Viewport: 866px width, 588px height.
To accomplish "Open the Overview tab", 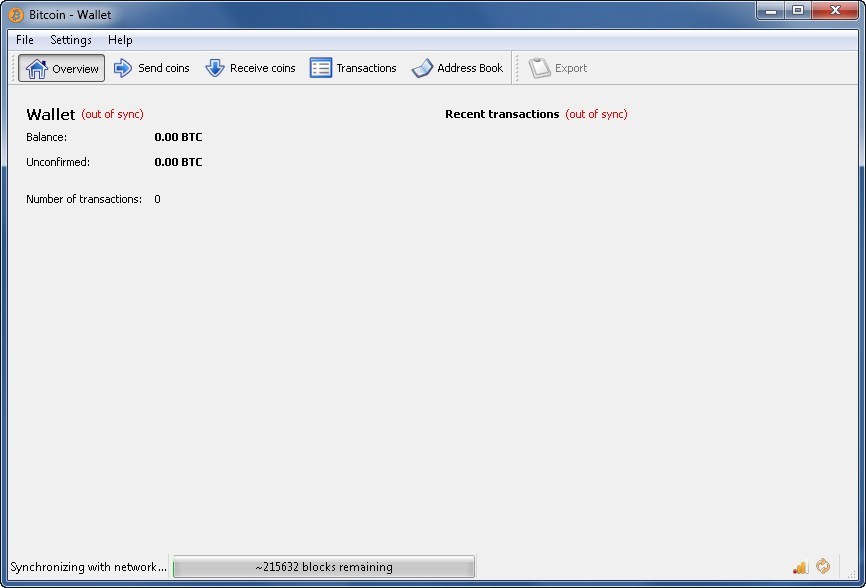I will pos(61,68).
